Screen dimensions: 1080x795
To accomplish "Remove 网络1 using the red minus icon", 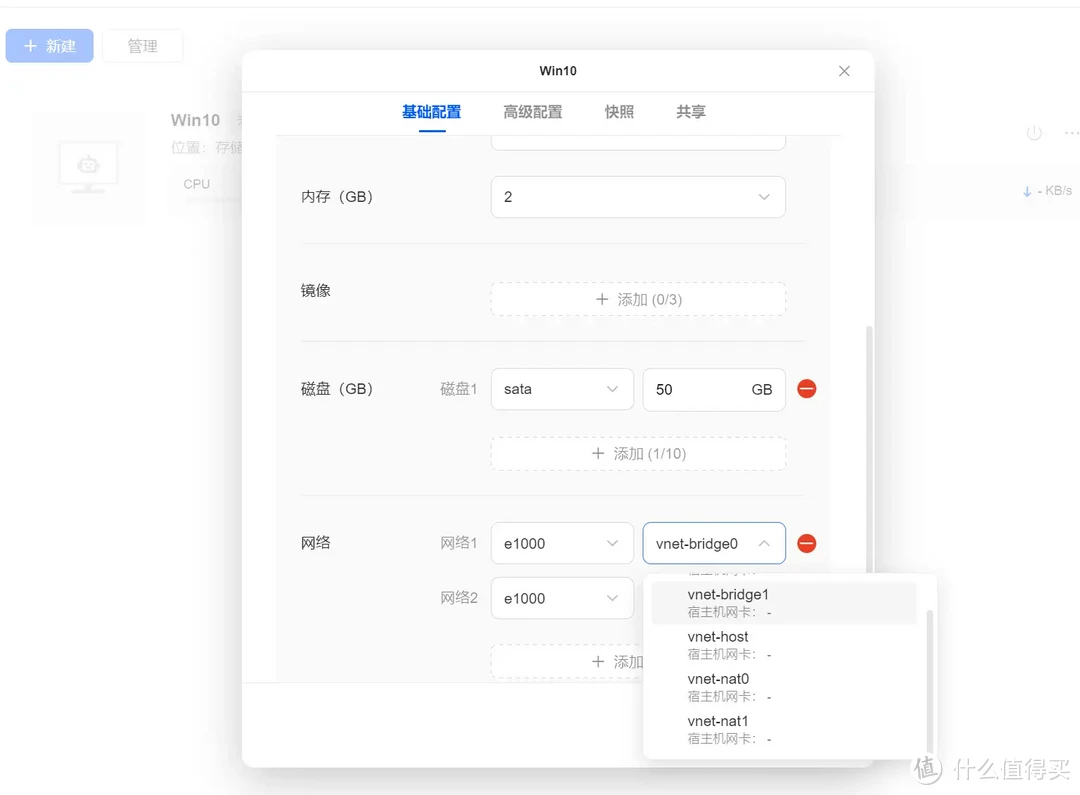I will [806, 543].
